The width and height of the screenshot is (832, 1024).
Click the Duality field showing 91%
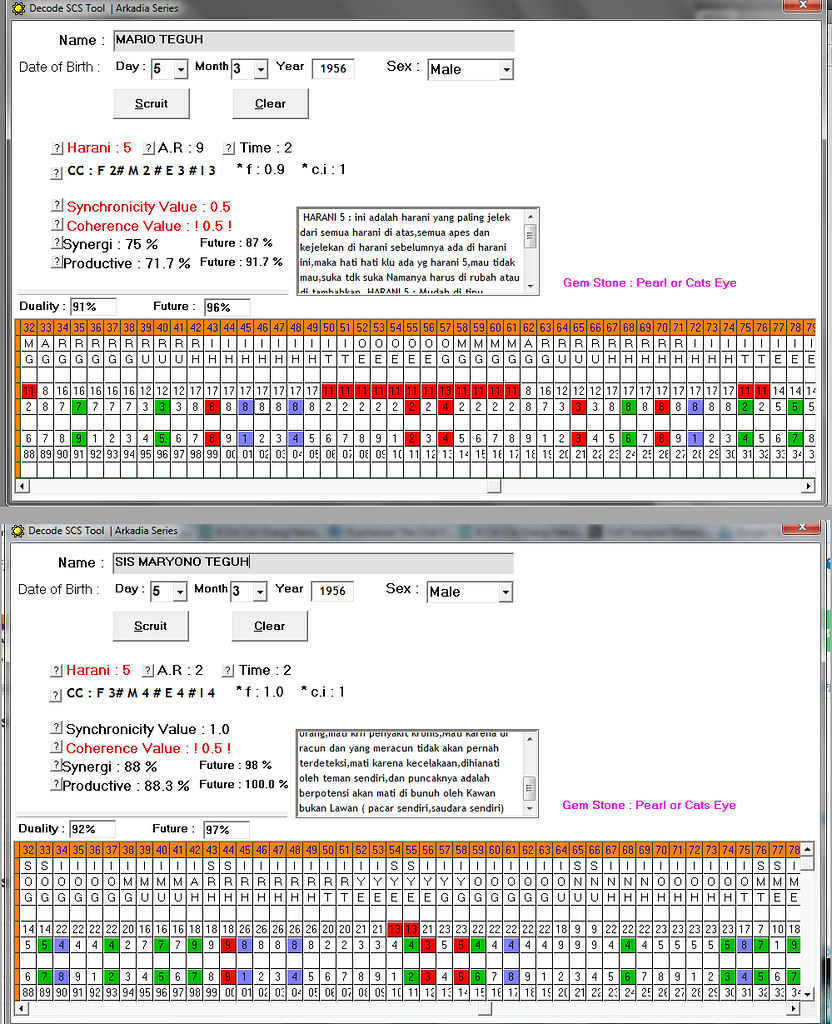point(92,306)
